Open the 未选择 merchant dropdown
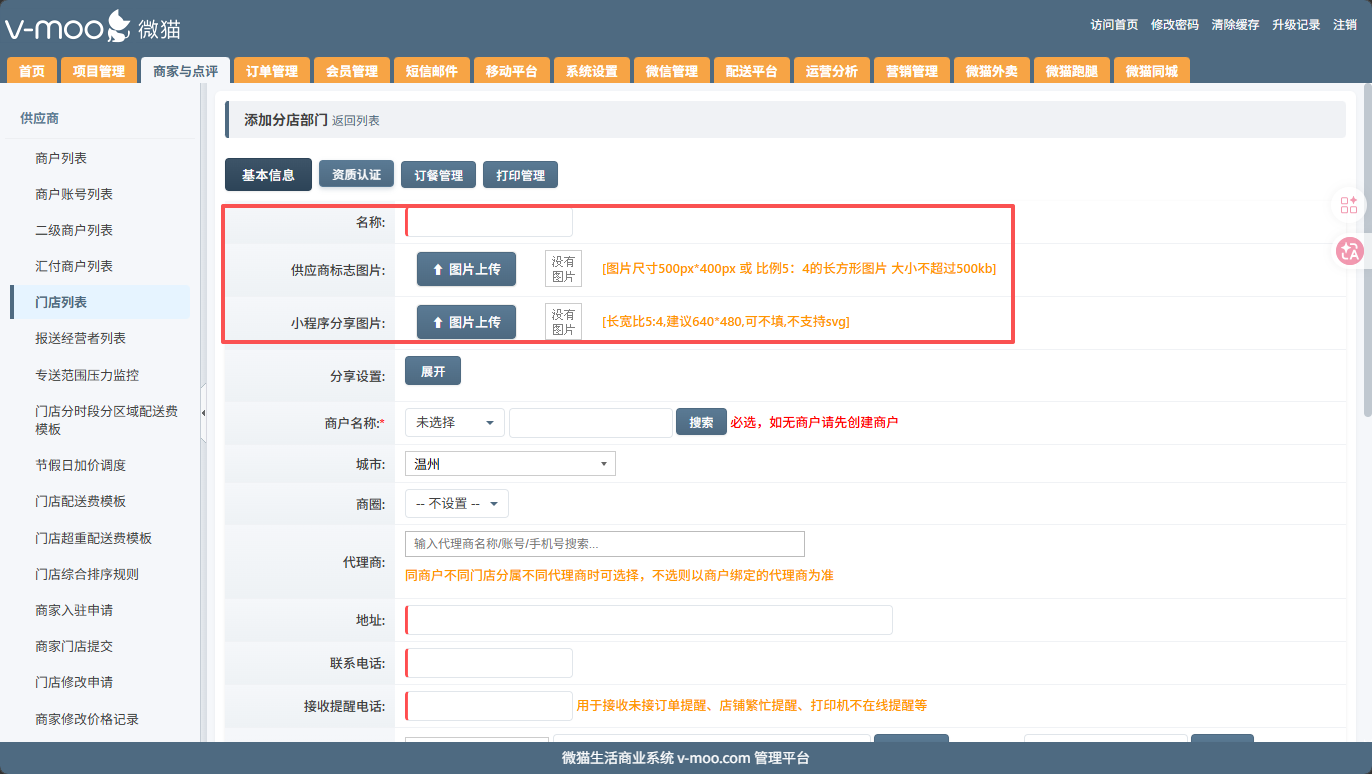The width and height of the screenshot is (1372, 774). (454, 423)
